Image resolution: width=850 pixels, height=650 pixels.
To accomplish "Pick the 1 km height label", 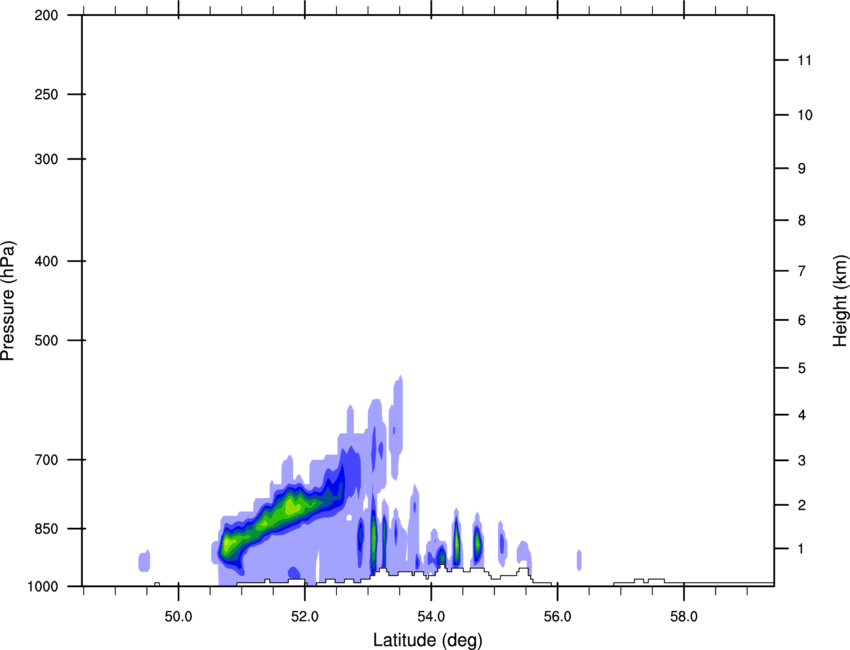I will pos(801,549).
